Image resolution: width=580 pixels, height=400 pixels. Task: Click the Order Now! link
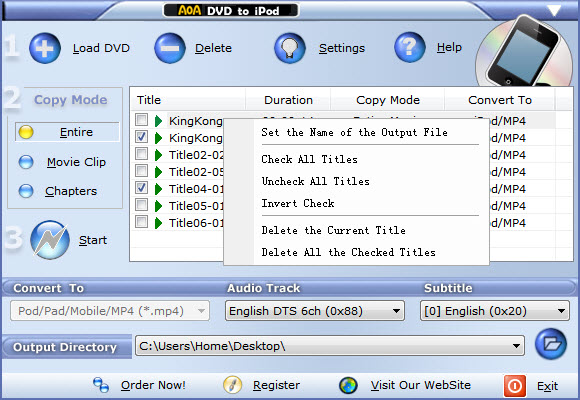[x=153, y=385]
